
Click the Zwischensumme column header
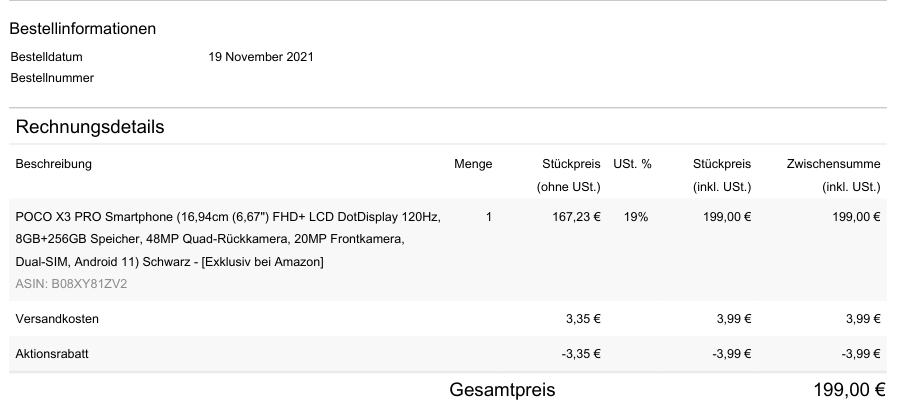833,164
